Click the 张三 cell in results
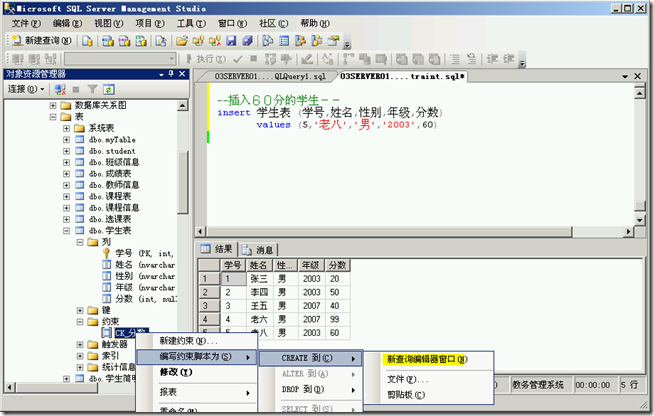The height and width of the screenshot is (416, 654). point(259,279)
